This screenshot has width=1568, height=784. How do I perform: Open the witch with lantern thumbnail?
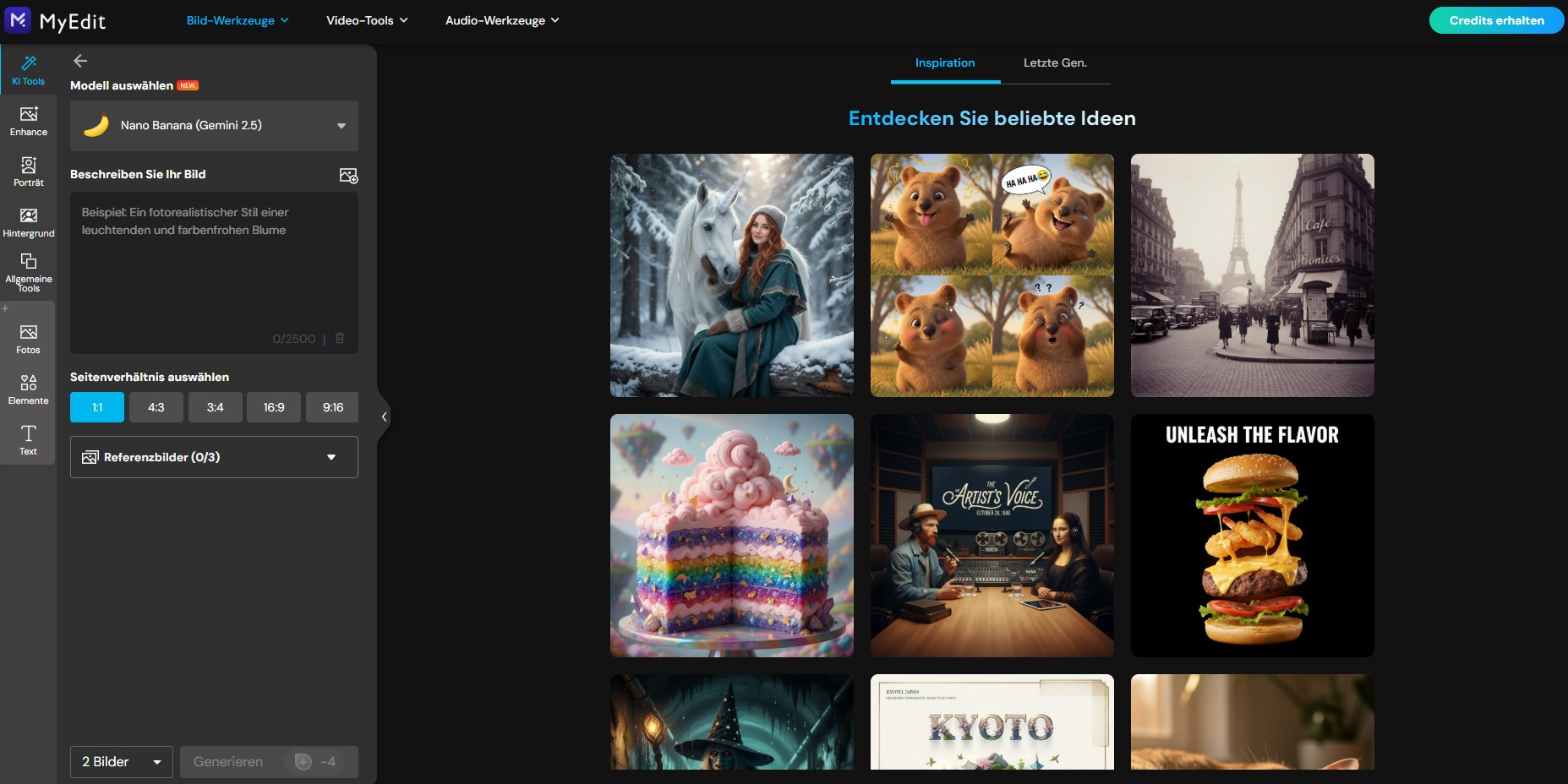click(732, 721)
